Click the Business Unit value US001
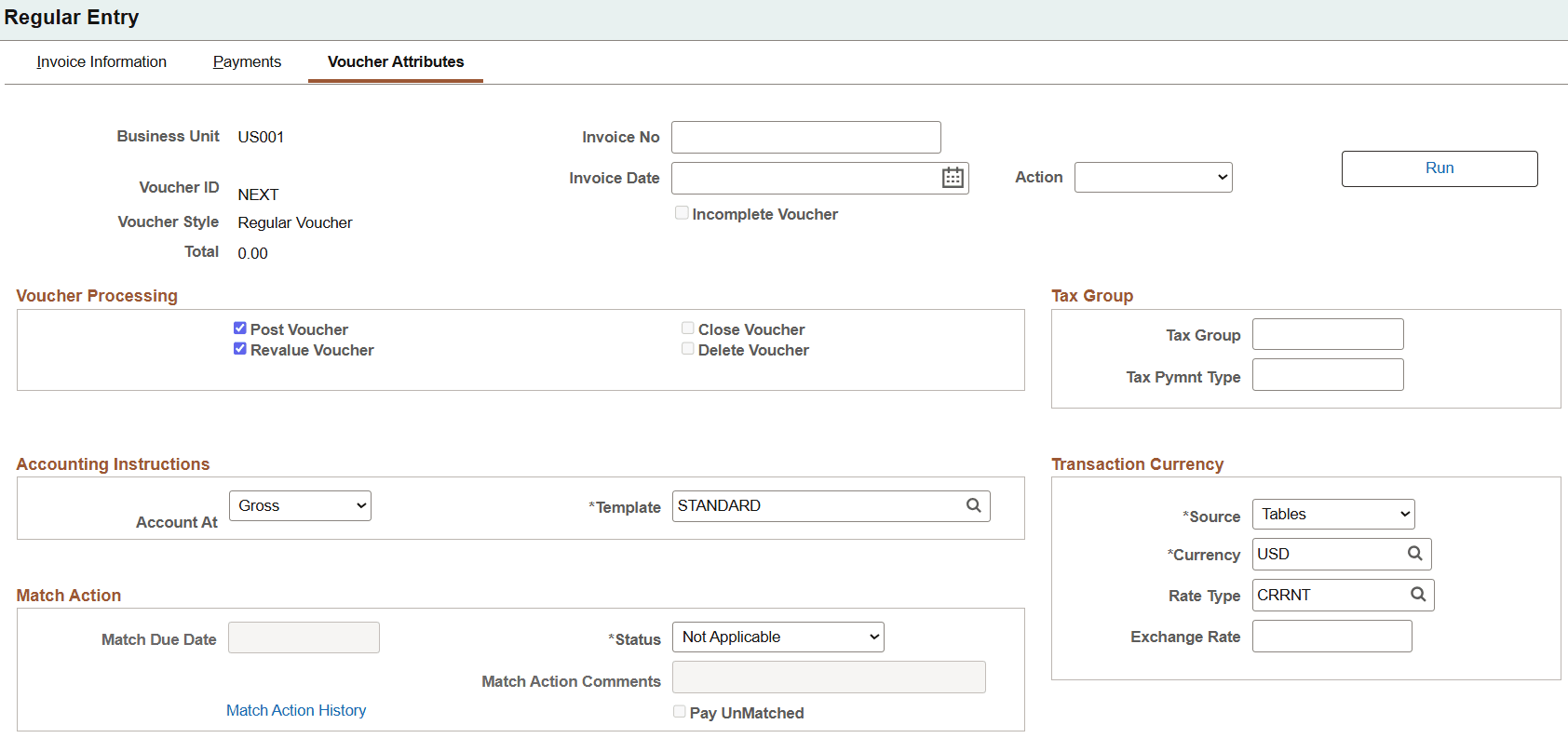The width and height of the screenshot is (1568, 738). click(x=261, y=137)
